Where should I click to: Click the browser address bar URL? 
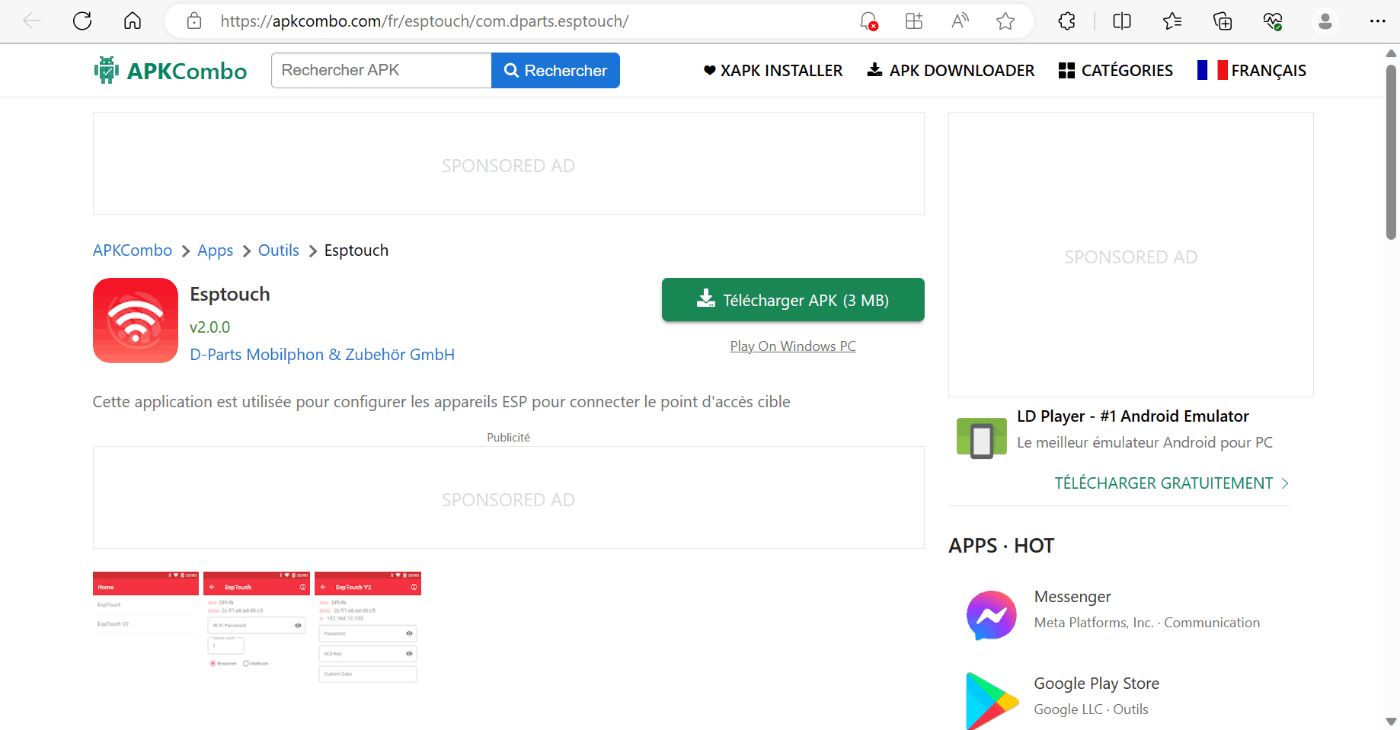pyautogui.click(x=424, y=21)
